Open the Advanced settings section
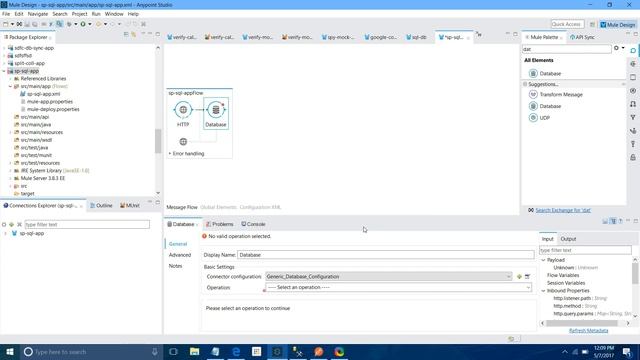Viewport: 640px width, 360px height. 180,255
